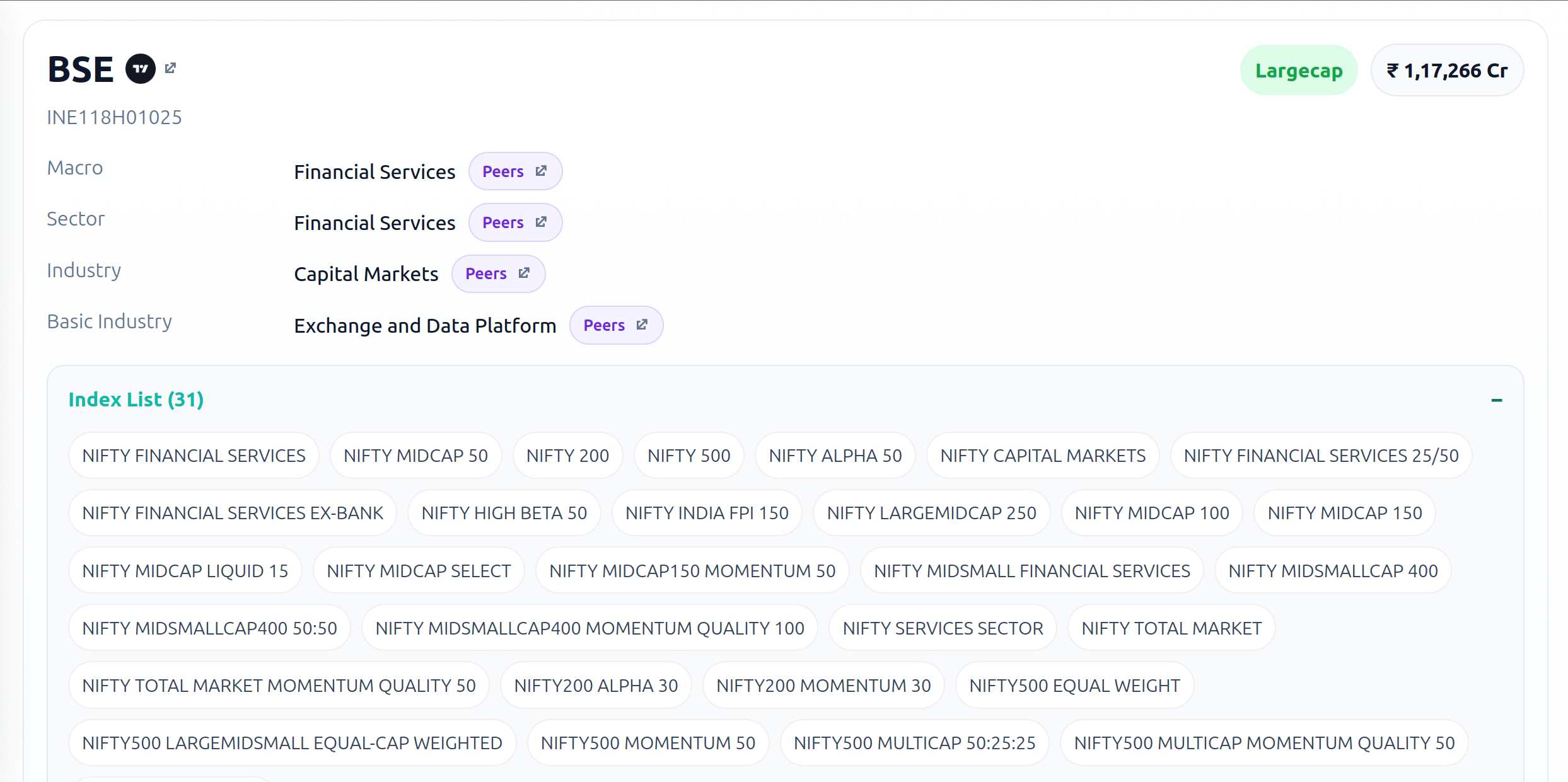The image size is (1568, 782).
Task: Select the NIFTY FINANCIAL SERVICES chip
Action: coord(194,456)
